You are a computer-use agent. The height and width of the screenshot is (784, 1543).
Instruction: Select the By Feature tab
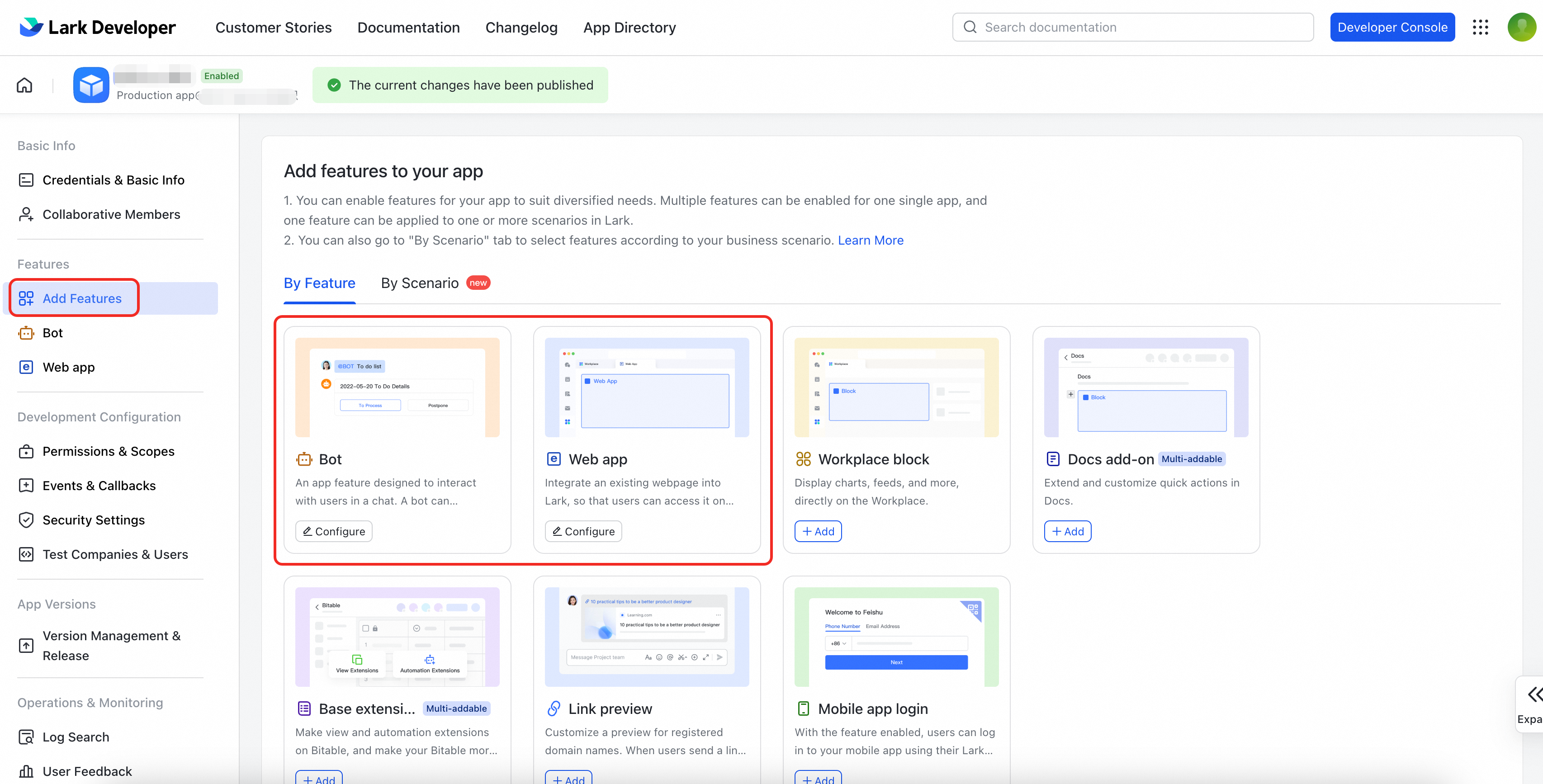point(319,283)
